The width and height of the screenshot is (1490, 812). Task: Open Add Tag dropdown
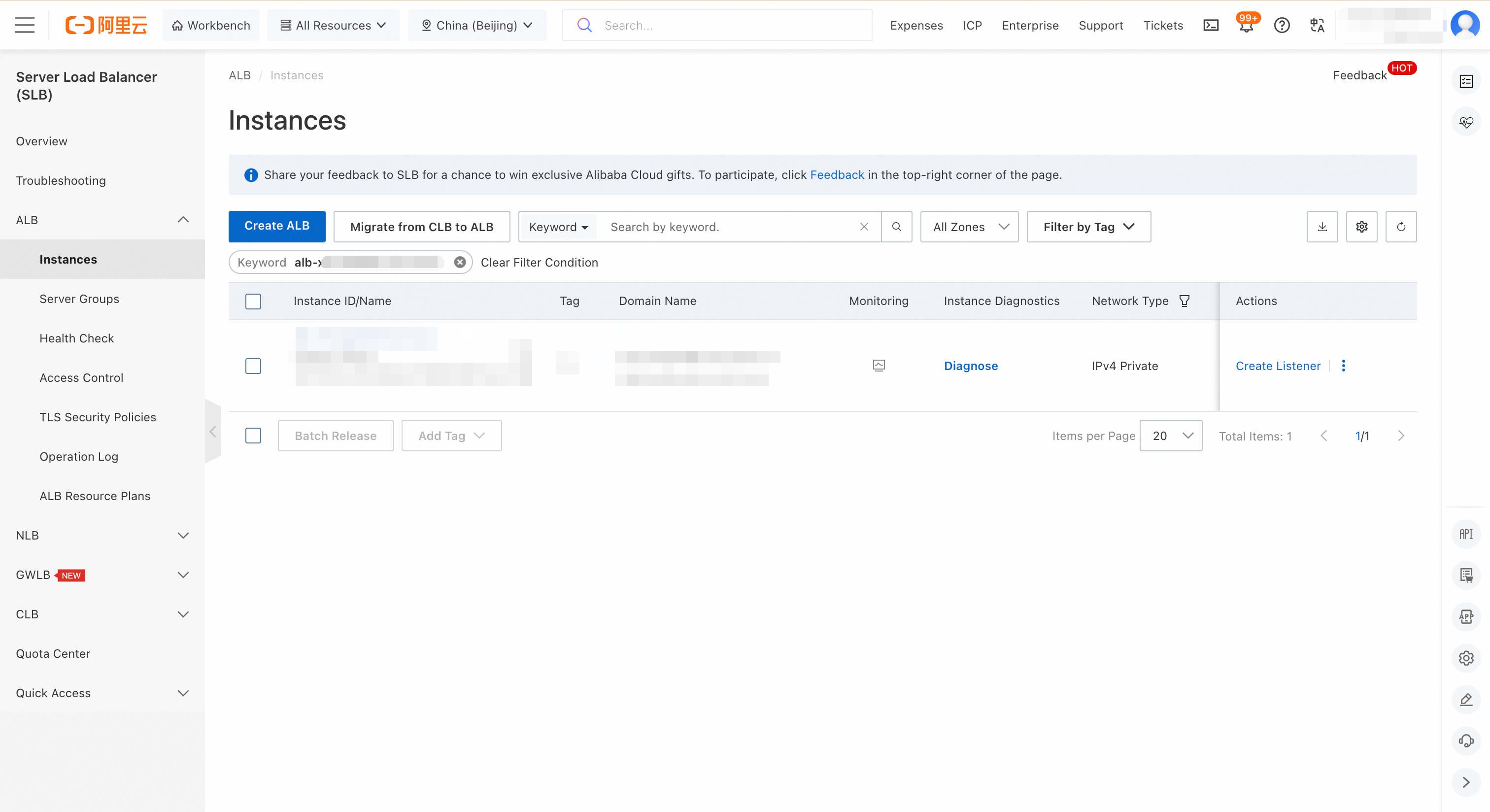click(451, 436)
